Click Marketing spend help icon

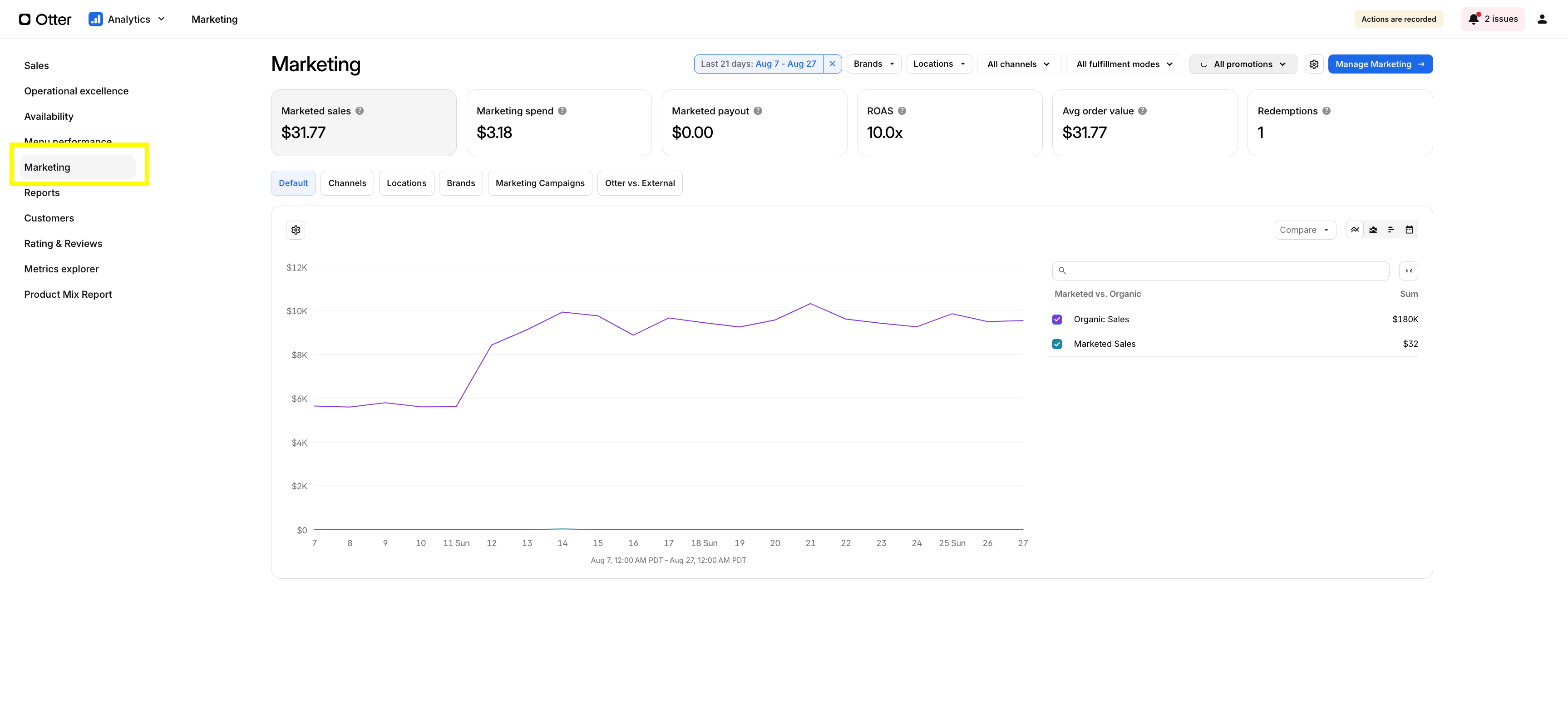click(x=562, y=111)
